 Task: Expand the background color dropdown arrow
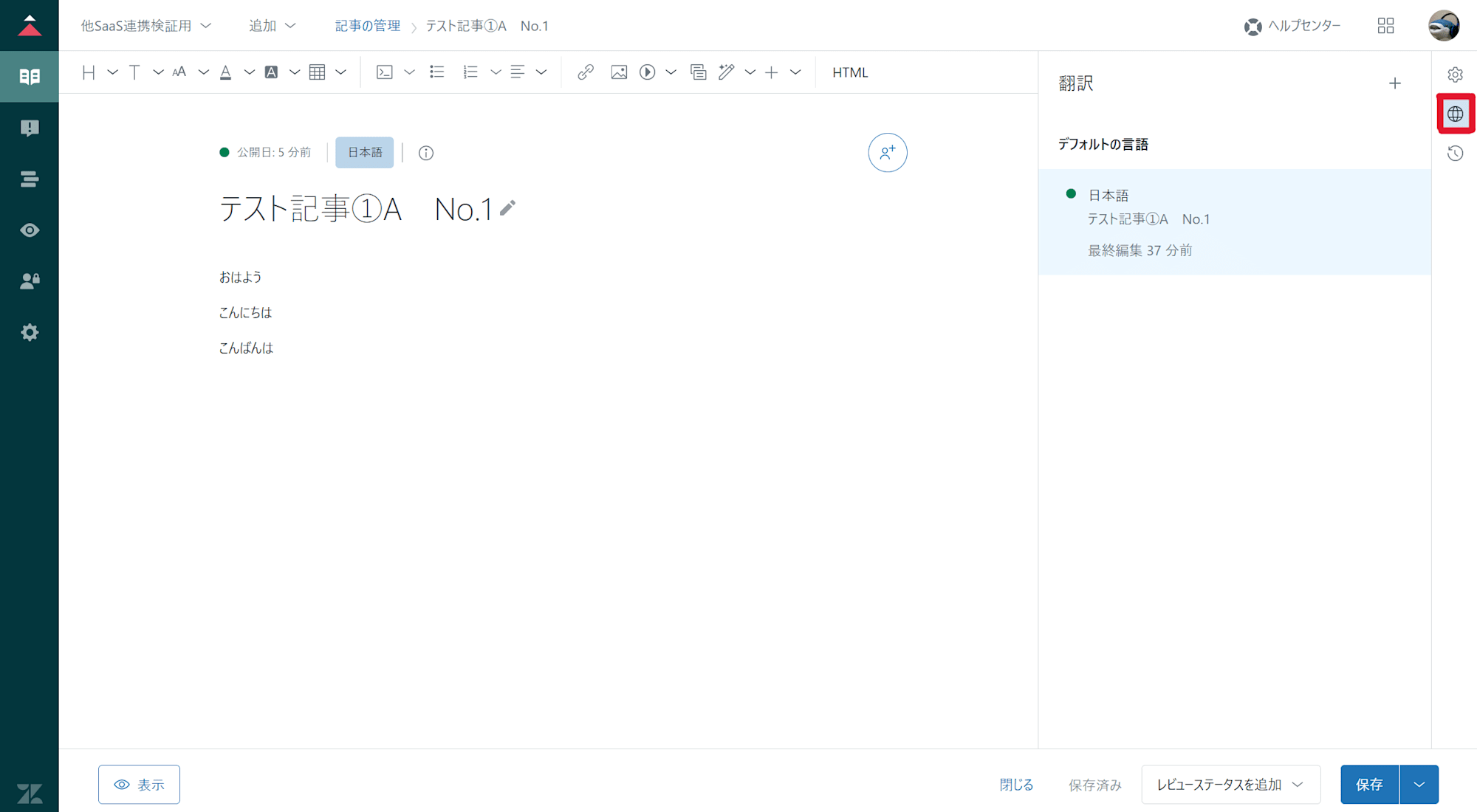click(295, 72)
